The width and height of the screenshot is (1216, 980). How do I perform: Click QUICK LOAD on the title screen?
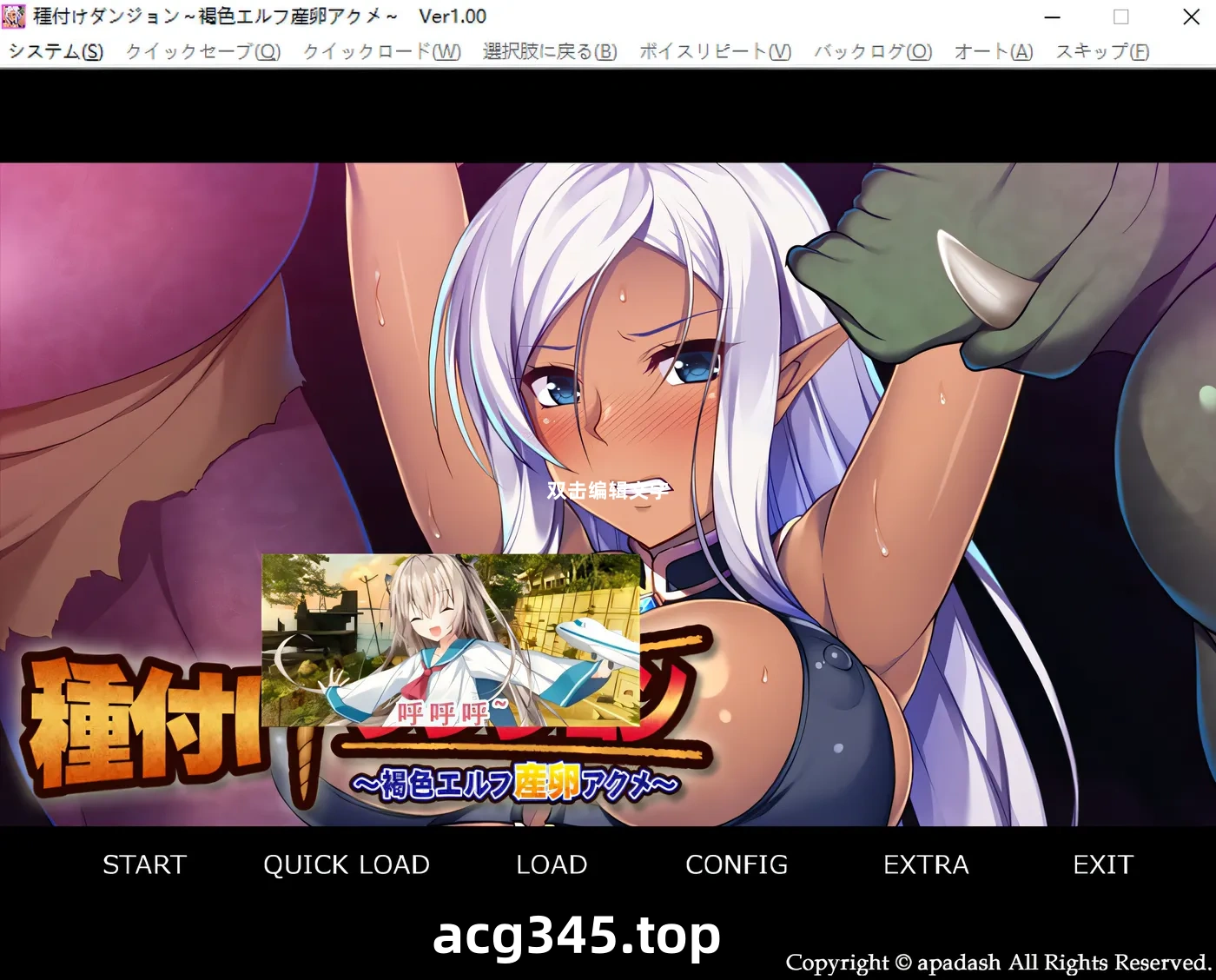[347, 864]
